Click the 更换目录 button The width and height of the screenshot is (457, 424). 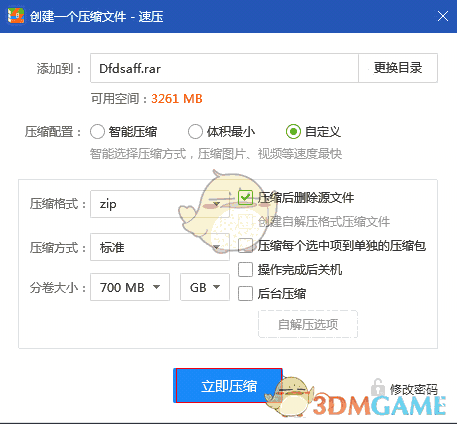pos(398,68)
